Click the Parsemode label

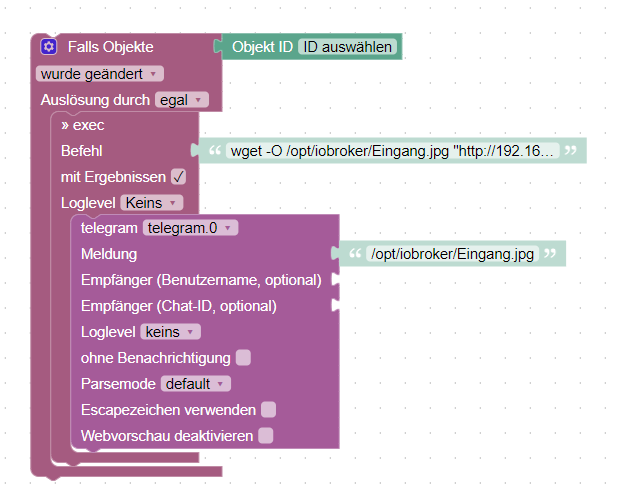[118, 384]
